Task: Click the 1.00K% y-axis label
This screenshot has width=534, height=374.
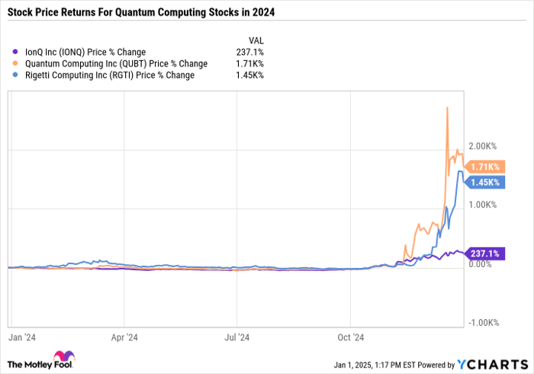Action: click(x=483, y=205)
